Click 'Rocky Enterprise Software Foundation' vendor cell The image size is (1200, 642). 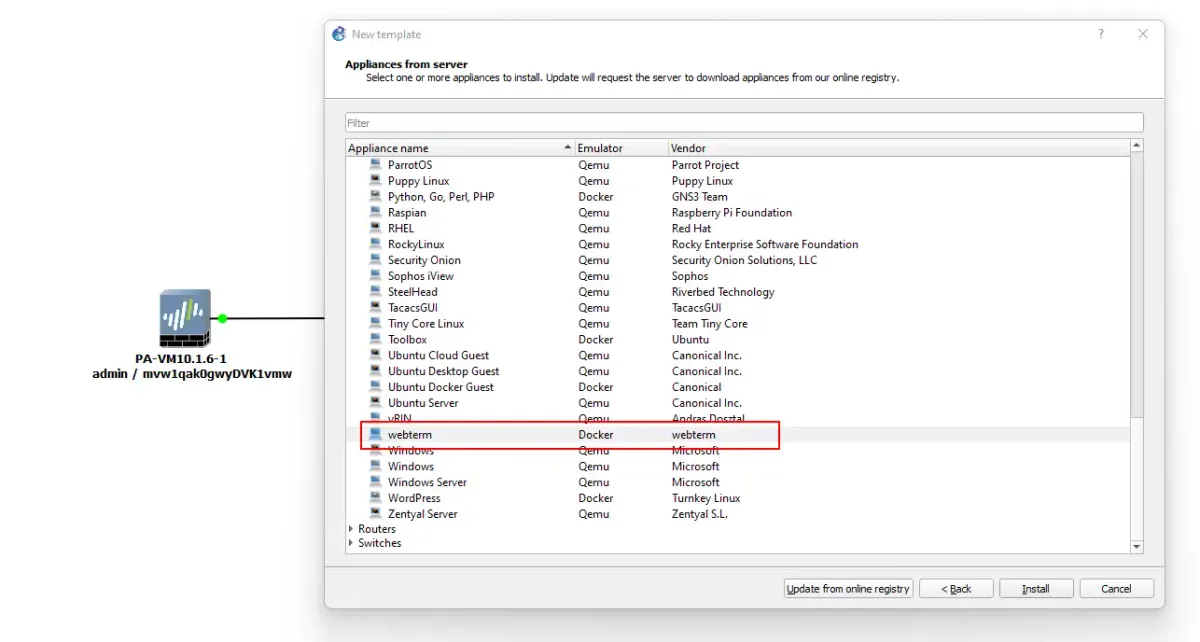[x=765, y=244]
